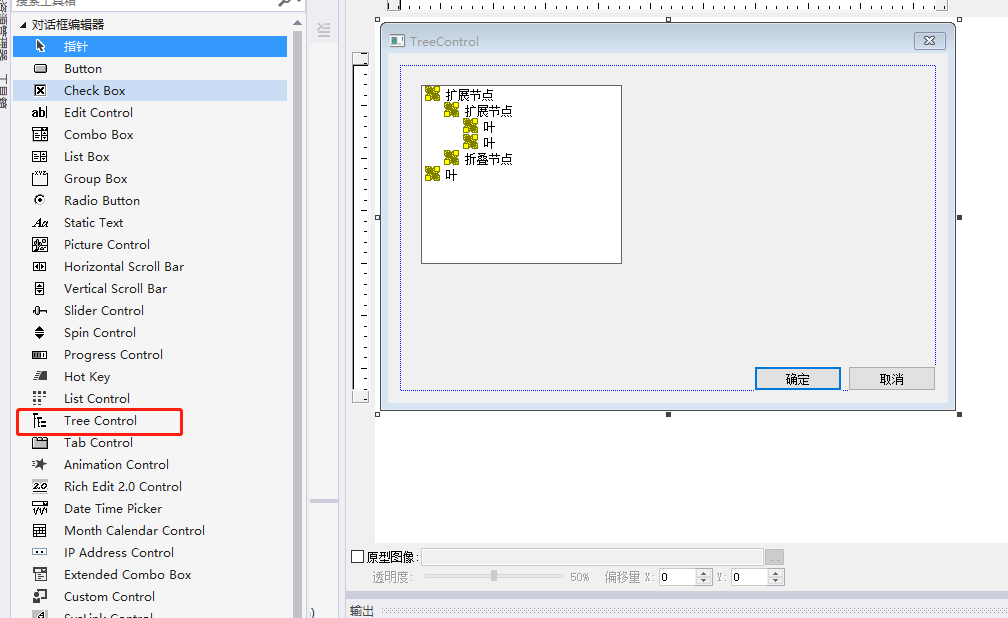Image resolution: width=1008 pixels, height=618 pixels.
Task: Select the nested 扩展节点 tree item
Action: [489, 111]
